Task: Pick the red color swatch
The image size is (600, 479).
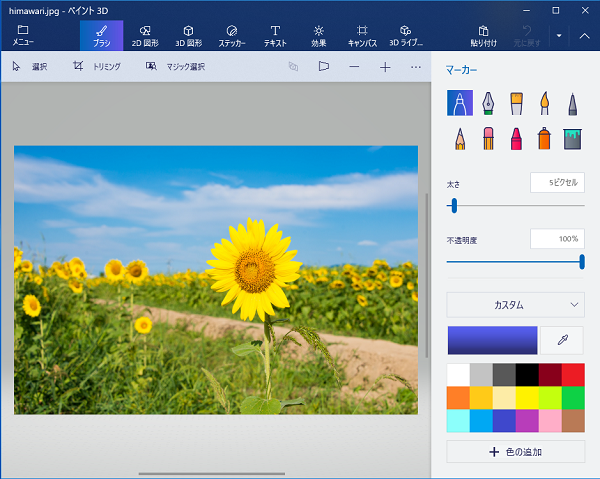Action: 572,375
